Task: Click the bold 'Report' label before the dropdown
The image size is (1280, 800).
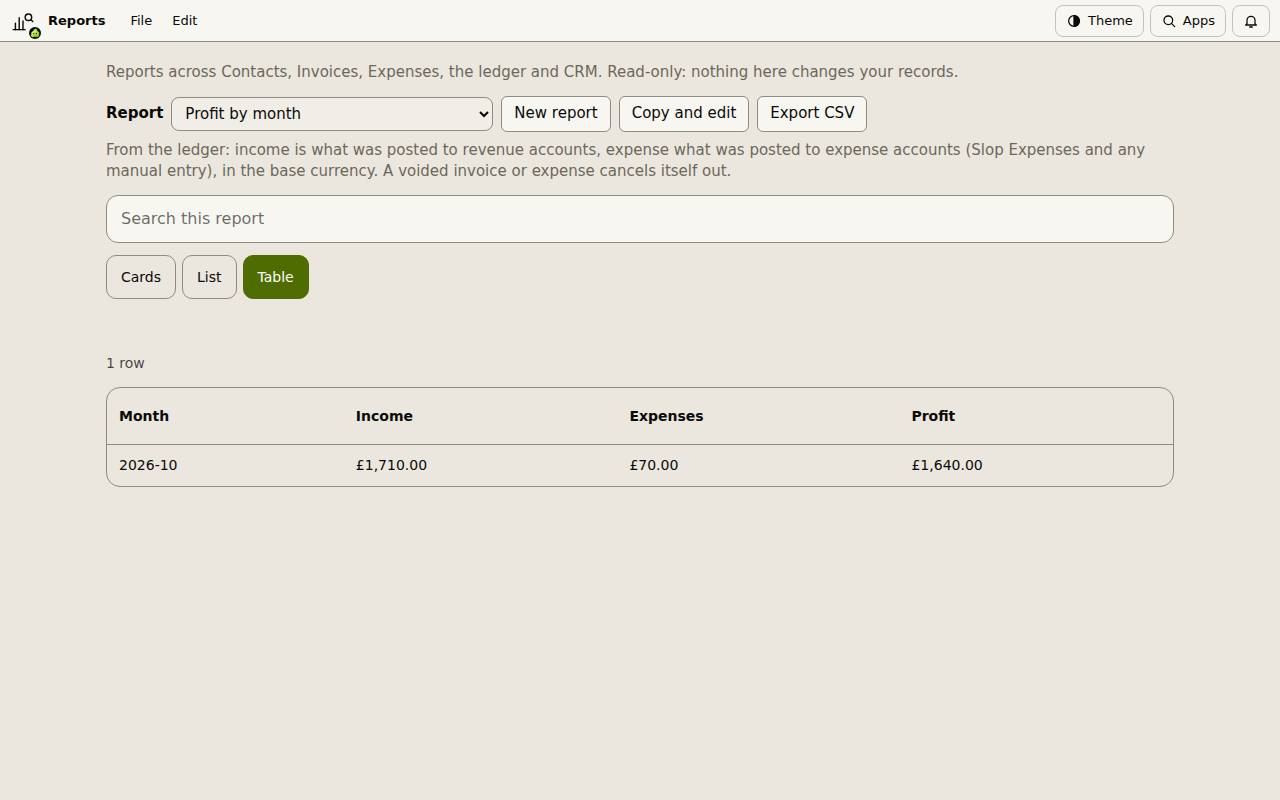Action: (x=134, y=113)
